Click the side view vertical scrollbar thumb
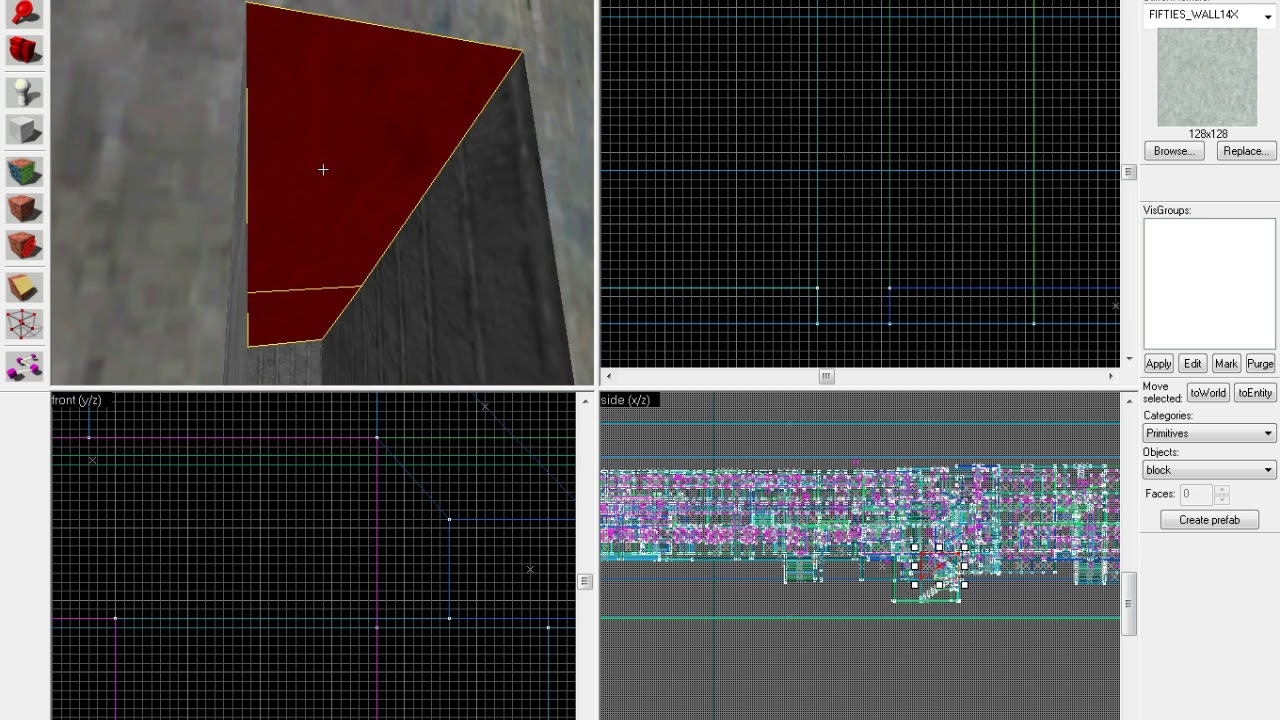This screenshot has width=1280, height=720. (1129, 603)
